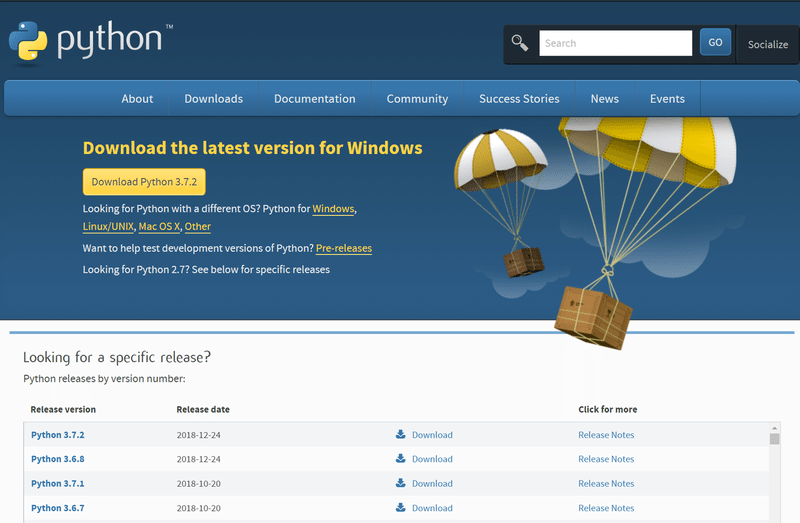Screen dimensions: 800x523
Task: Open the Documentation menu
Action: coord(315,98)
